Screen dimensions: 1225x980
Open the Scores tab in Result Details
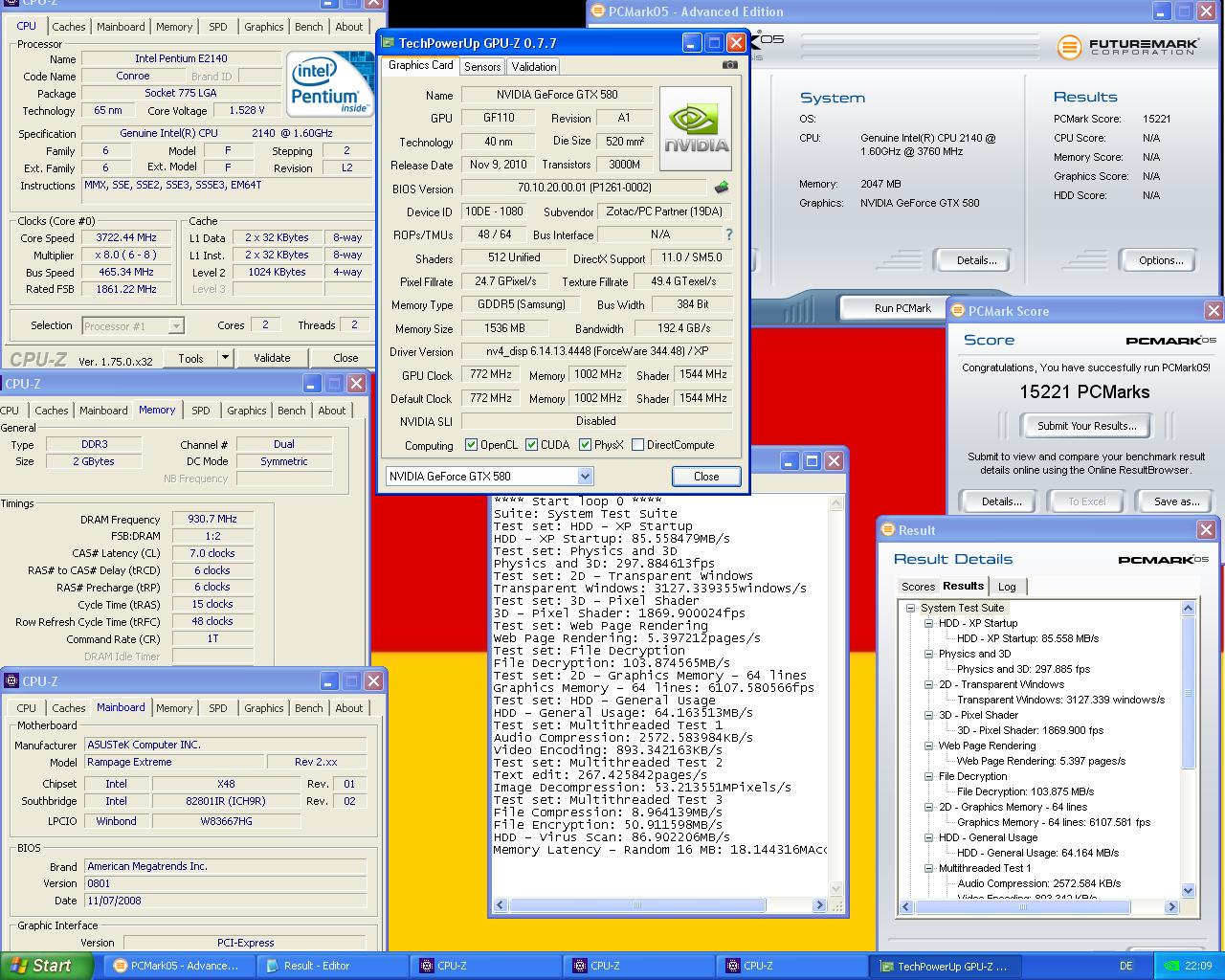pos(918,587)
